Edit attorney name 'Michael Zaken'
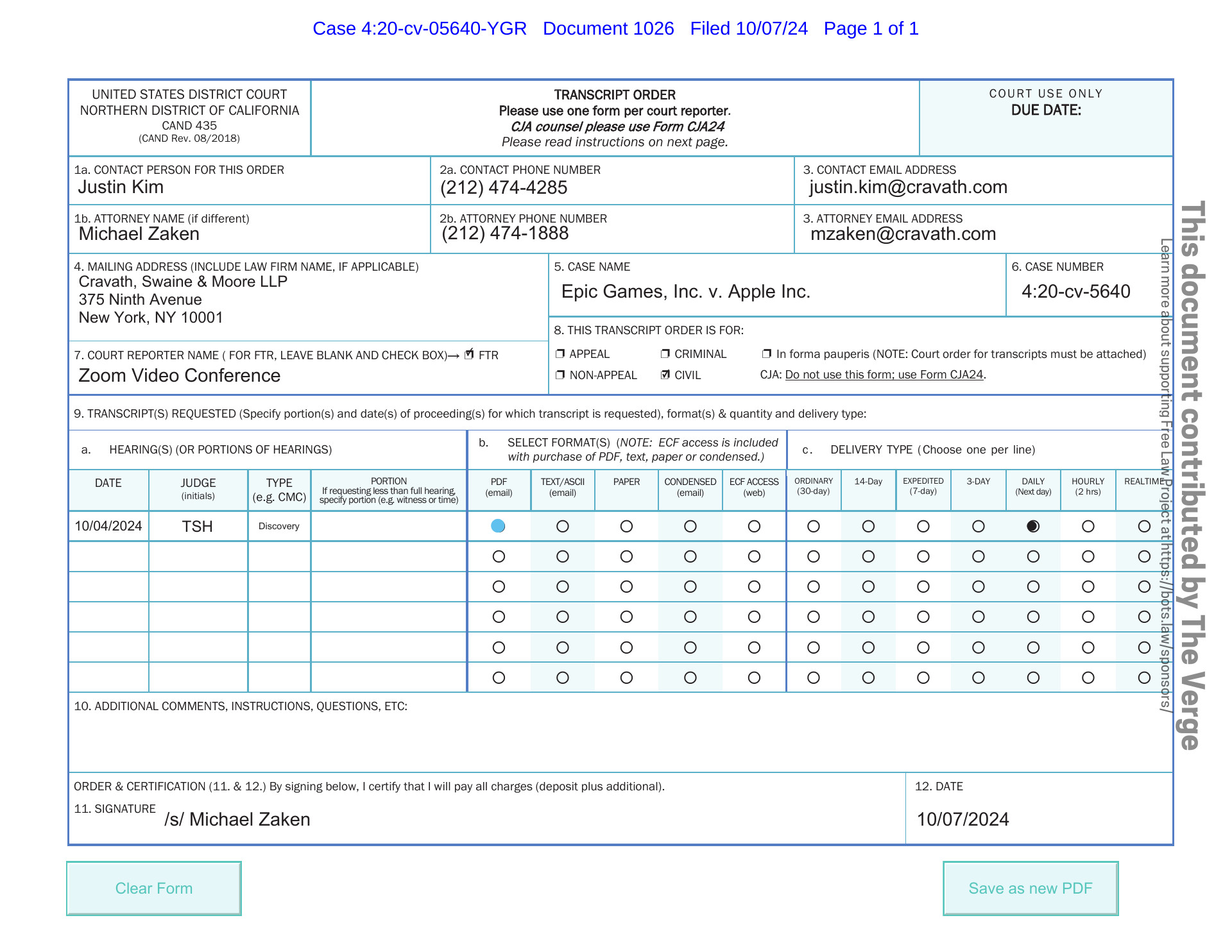This screenshot has width=1232, height=952. click(250, 234)
